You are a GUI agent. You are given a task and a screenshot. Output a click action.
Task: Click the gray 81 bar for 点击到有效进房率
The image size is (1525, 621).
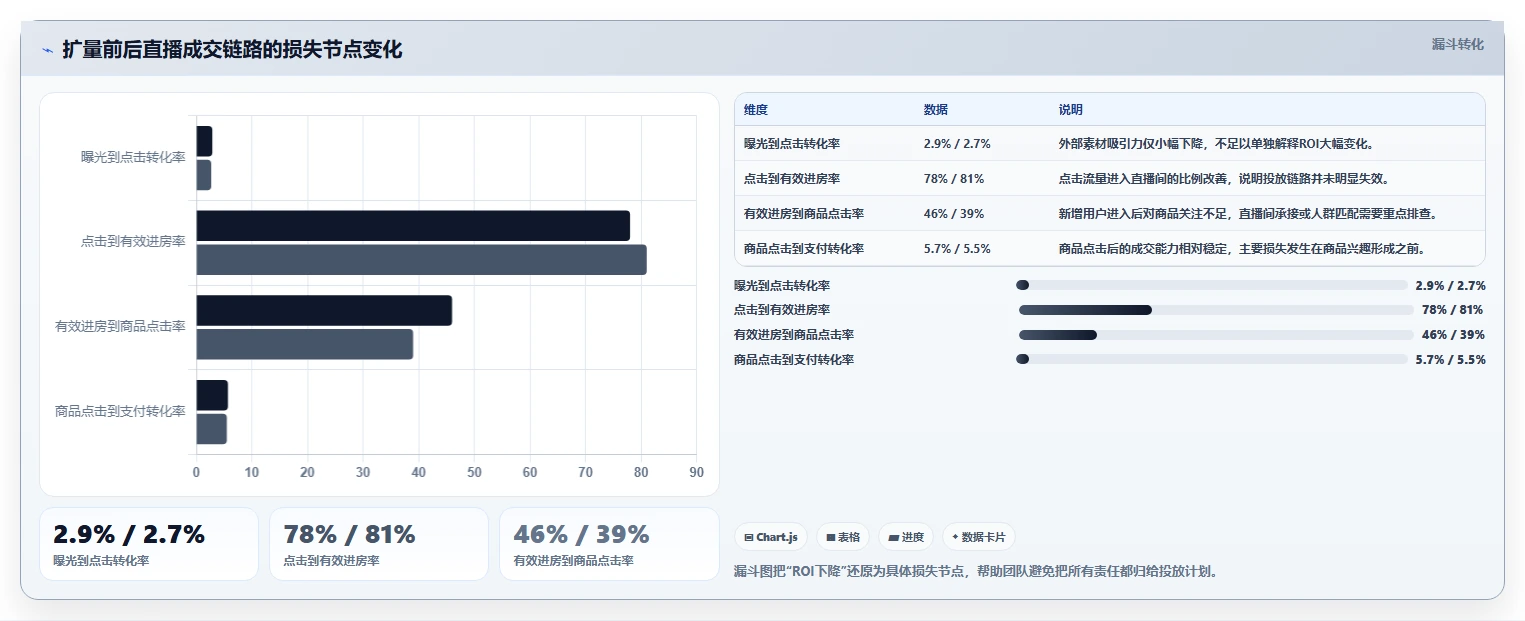point(421,260)
